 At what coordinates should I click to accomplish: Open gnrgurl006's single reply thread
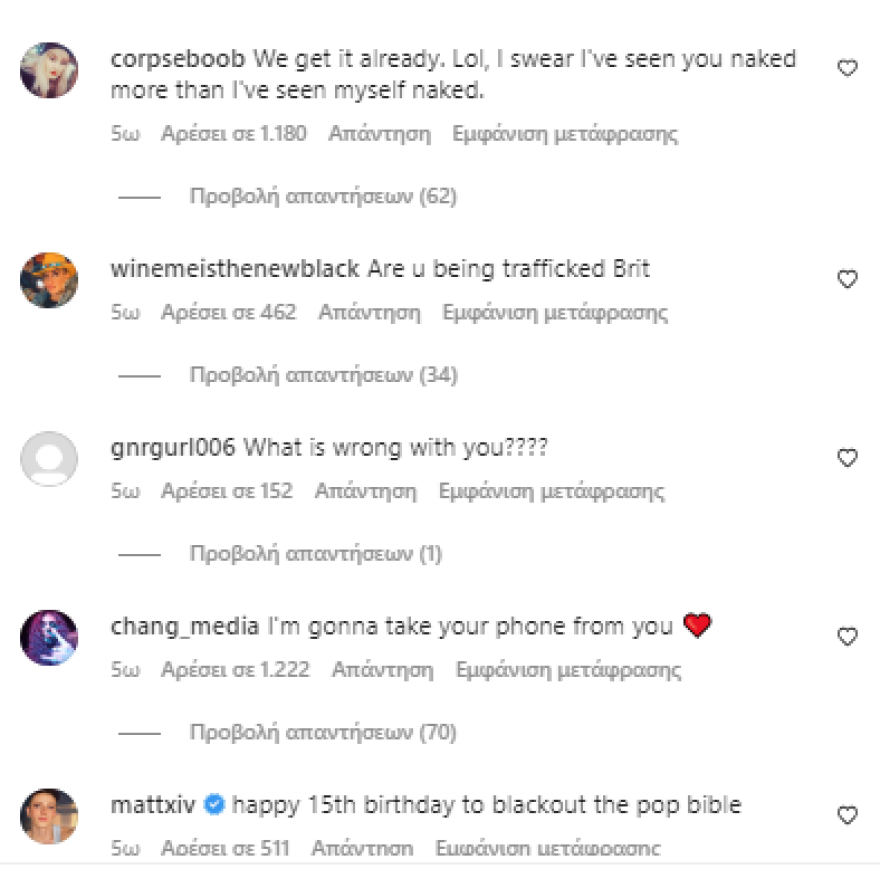click(315, 553)
